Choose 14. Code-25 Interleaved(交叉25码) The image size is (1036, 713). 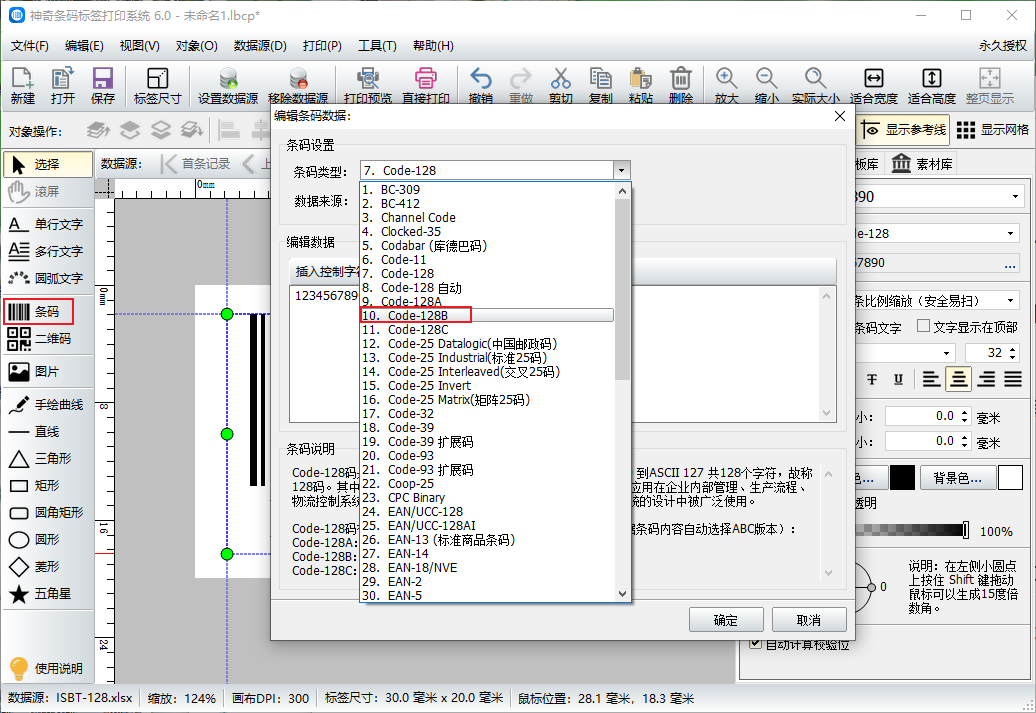click(487, 371)
